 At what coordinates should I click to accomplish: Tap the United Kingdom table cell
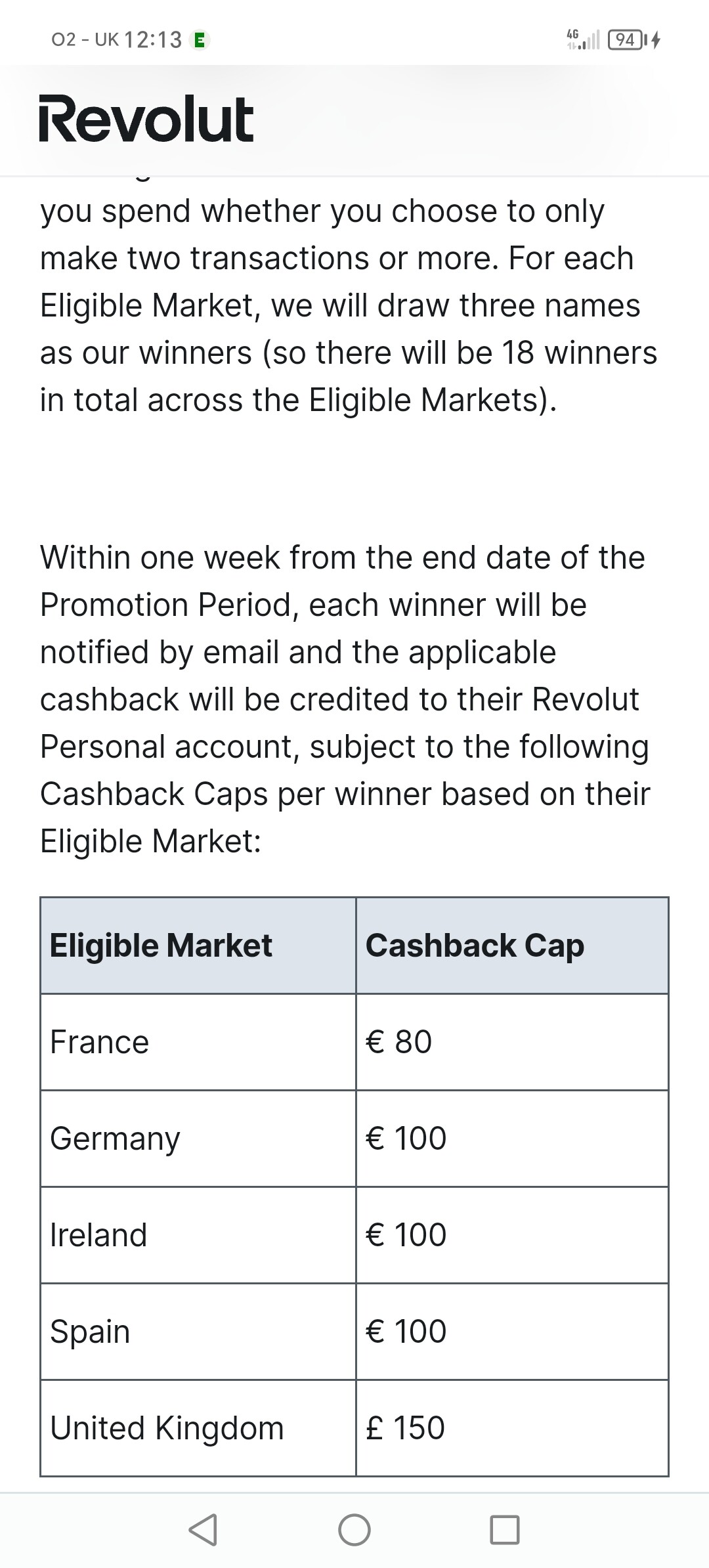(x=198, y=1428)
